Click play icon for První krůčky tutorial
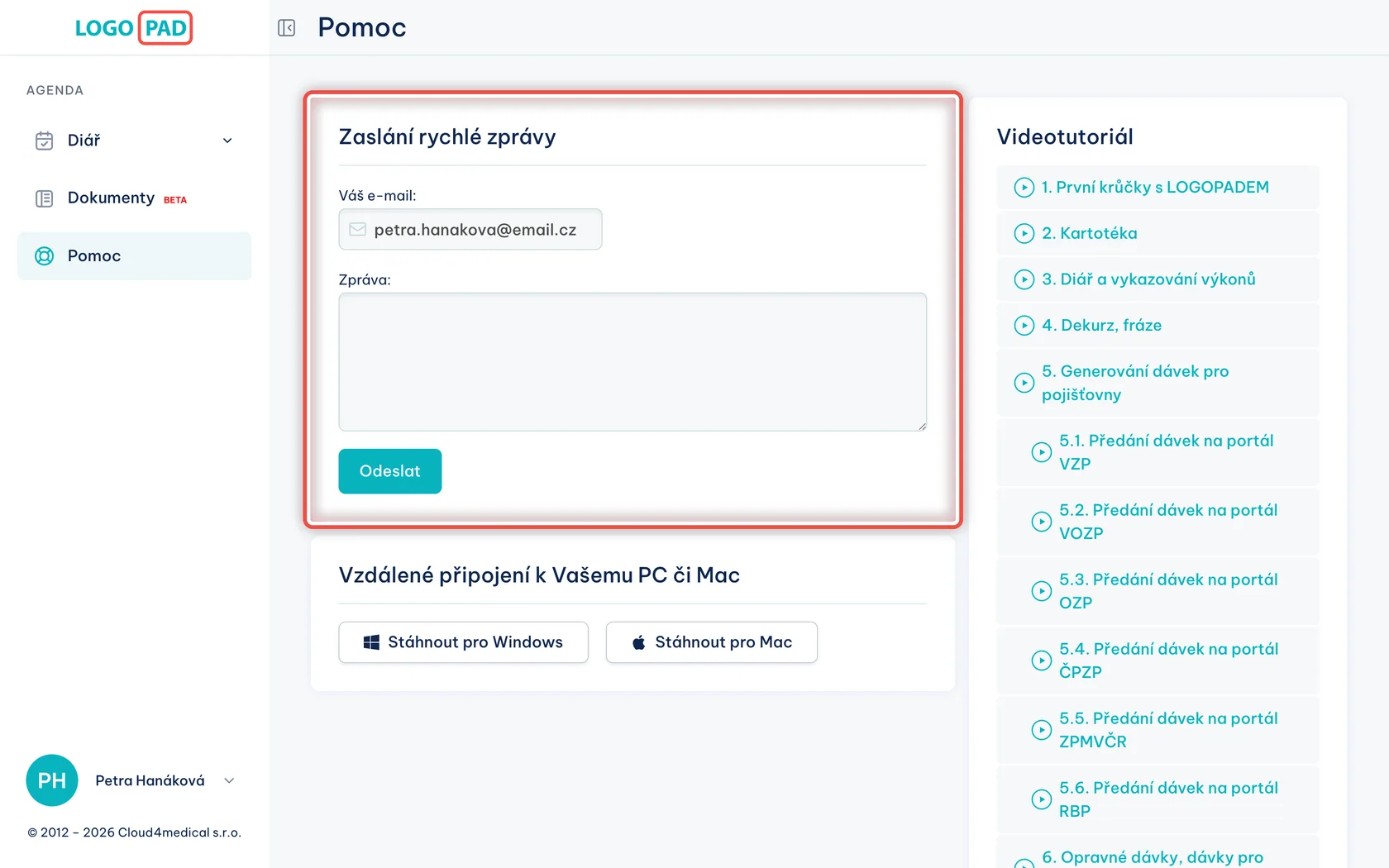The height and width of the screenshot is (868, 1389). click(1024, 188)
